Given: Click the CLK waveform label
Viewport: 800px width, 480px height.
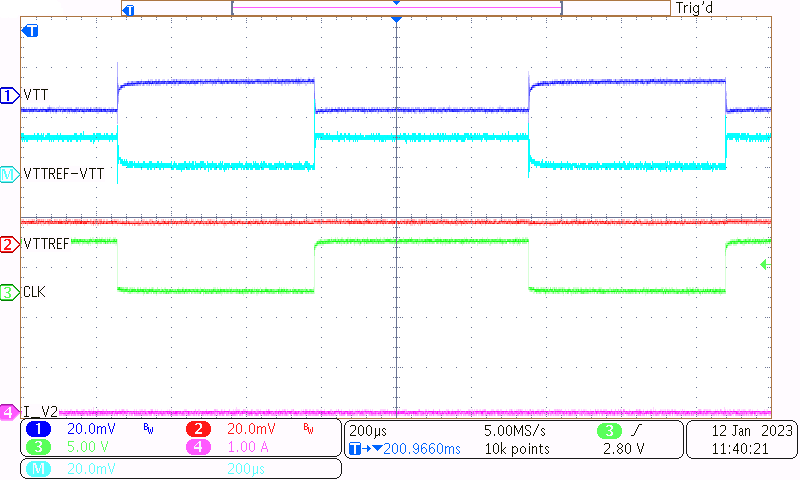Looking at the screenshot, I should [x=34, y=292].
